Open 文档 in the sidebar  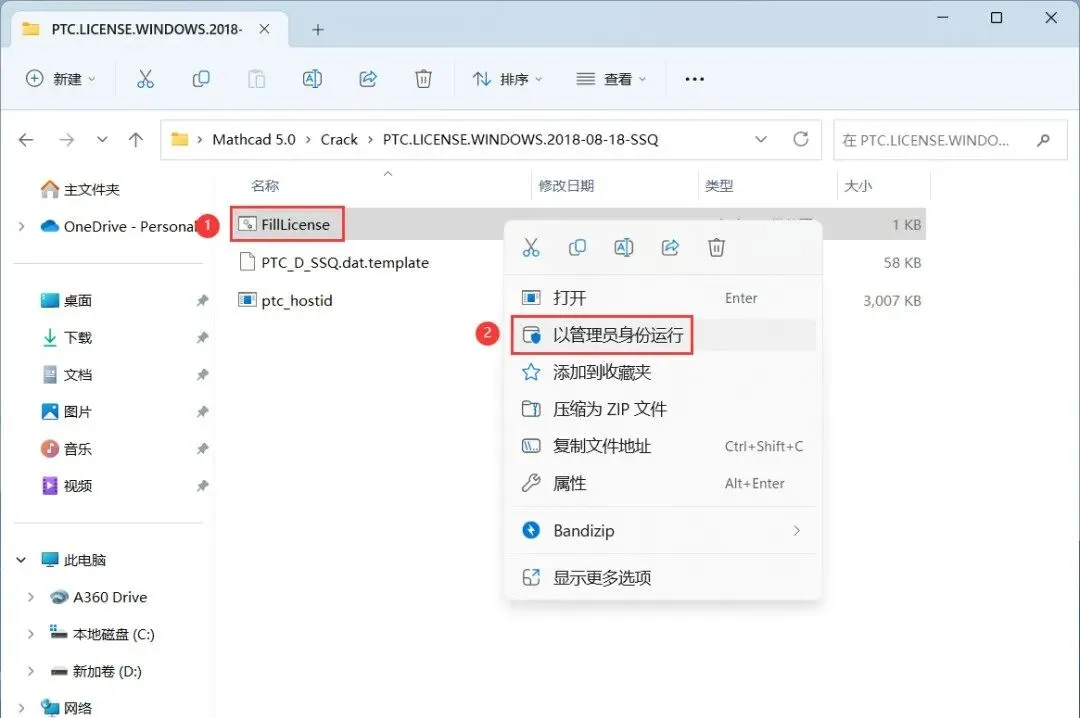click(66, 375)
